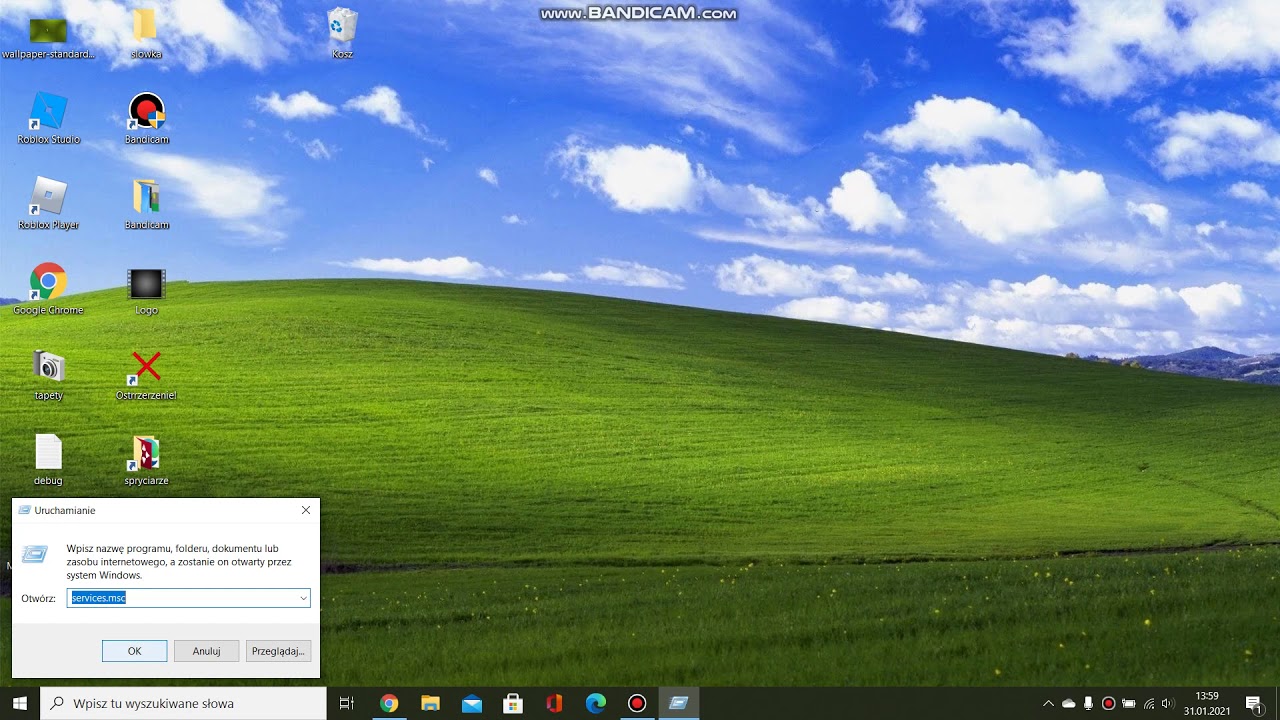Select the Roblox Studio desktop shortcut
1280x720 pixels.
click(48, 118)
